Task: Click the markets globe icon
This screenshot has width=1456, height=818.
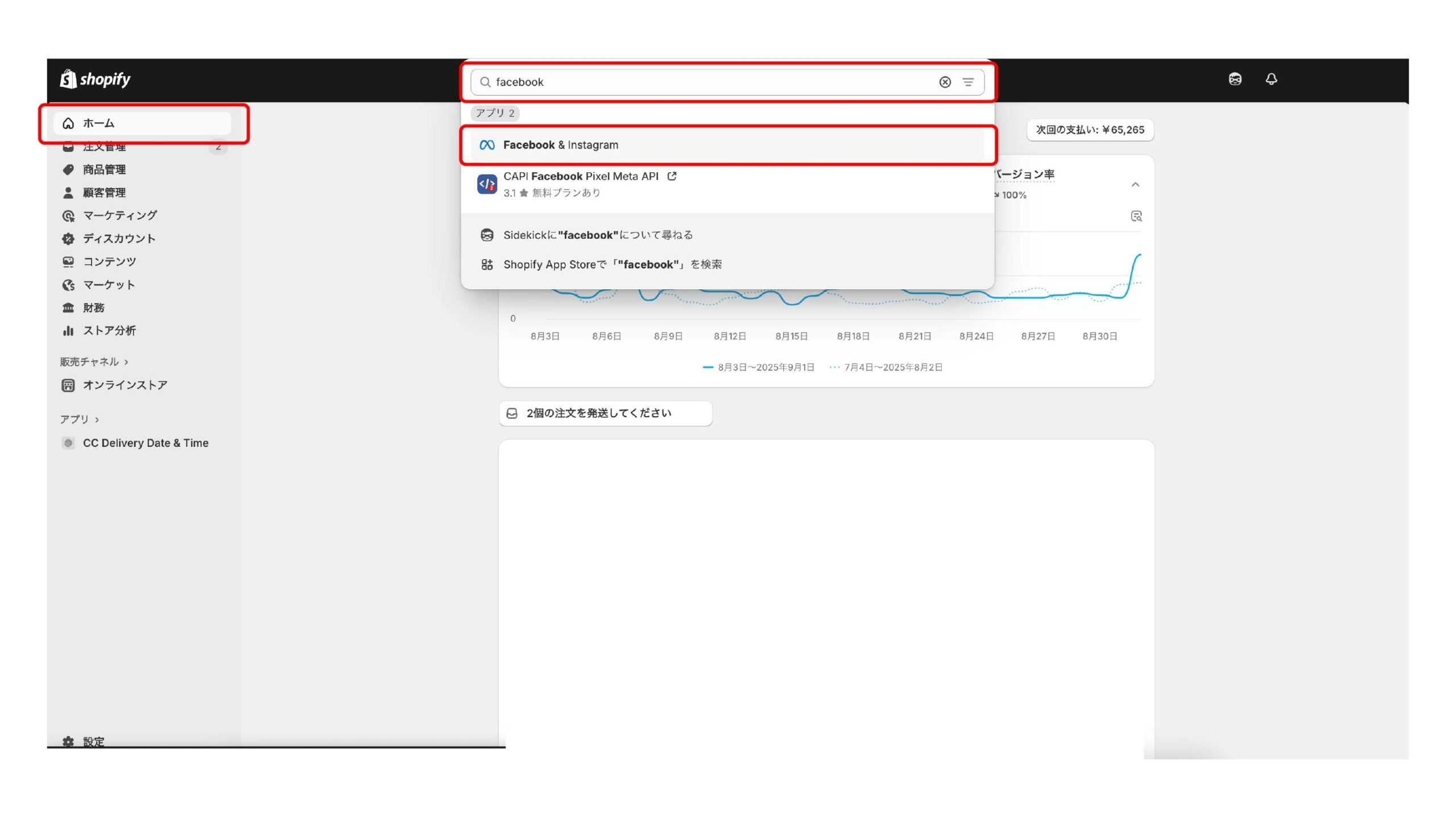Action: (68, 285)
